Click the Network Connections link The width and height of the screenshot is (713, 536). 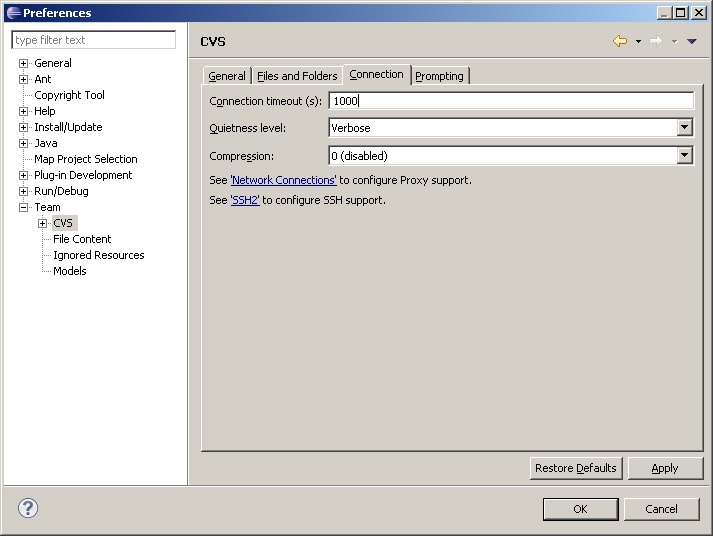[284, 180]
